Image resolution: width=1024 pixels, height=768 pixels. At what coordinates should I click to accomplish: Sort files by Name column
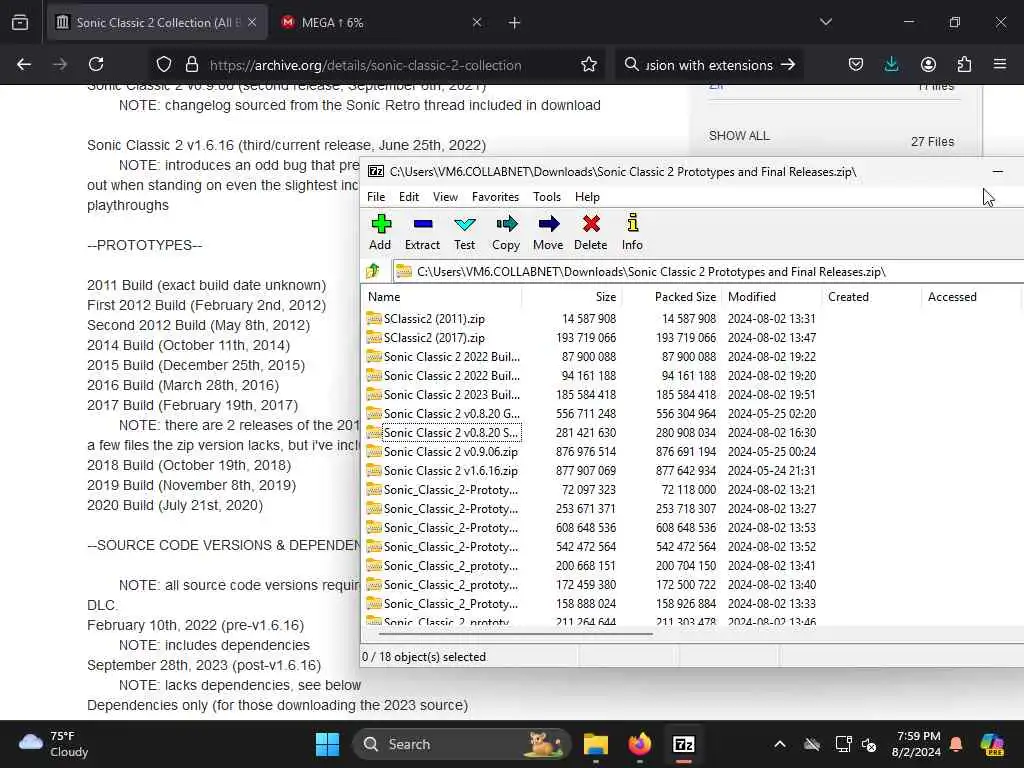click(441, 296)
